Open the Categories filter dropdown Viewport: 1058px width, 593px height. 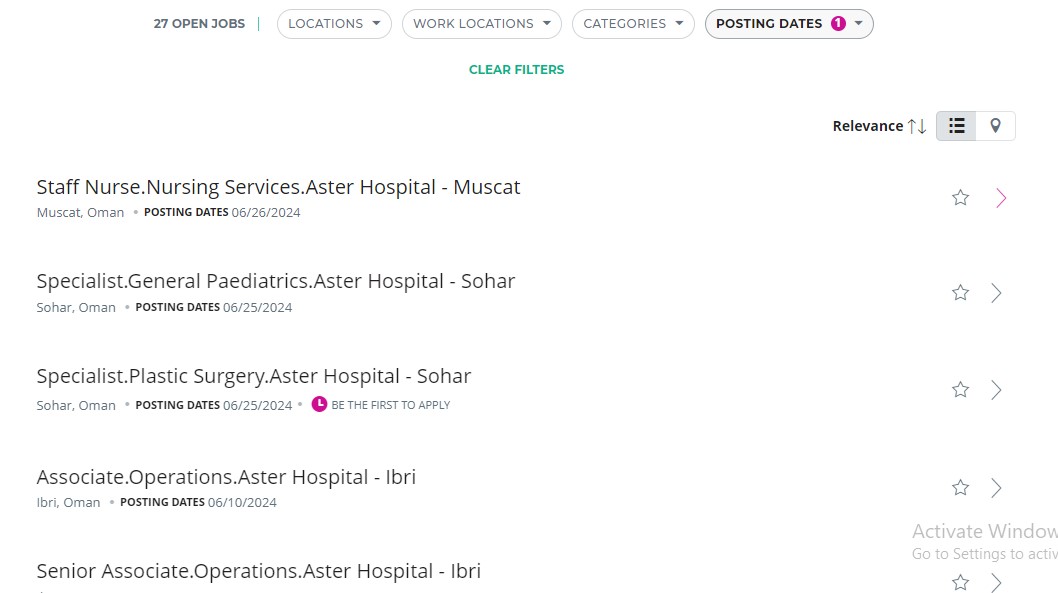click(x=633, y=24)
